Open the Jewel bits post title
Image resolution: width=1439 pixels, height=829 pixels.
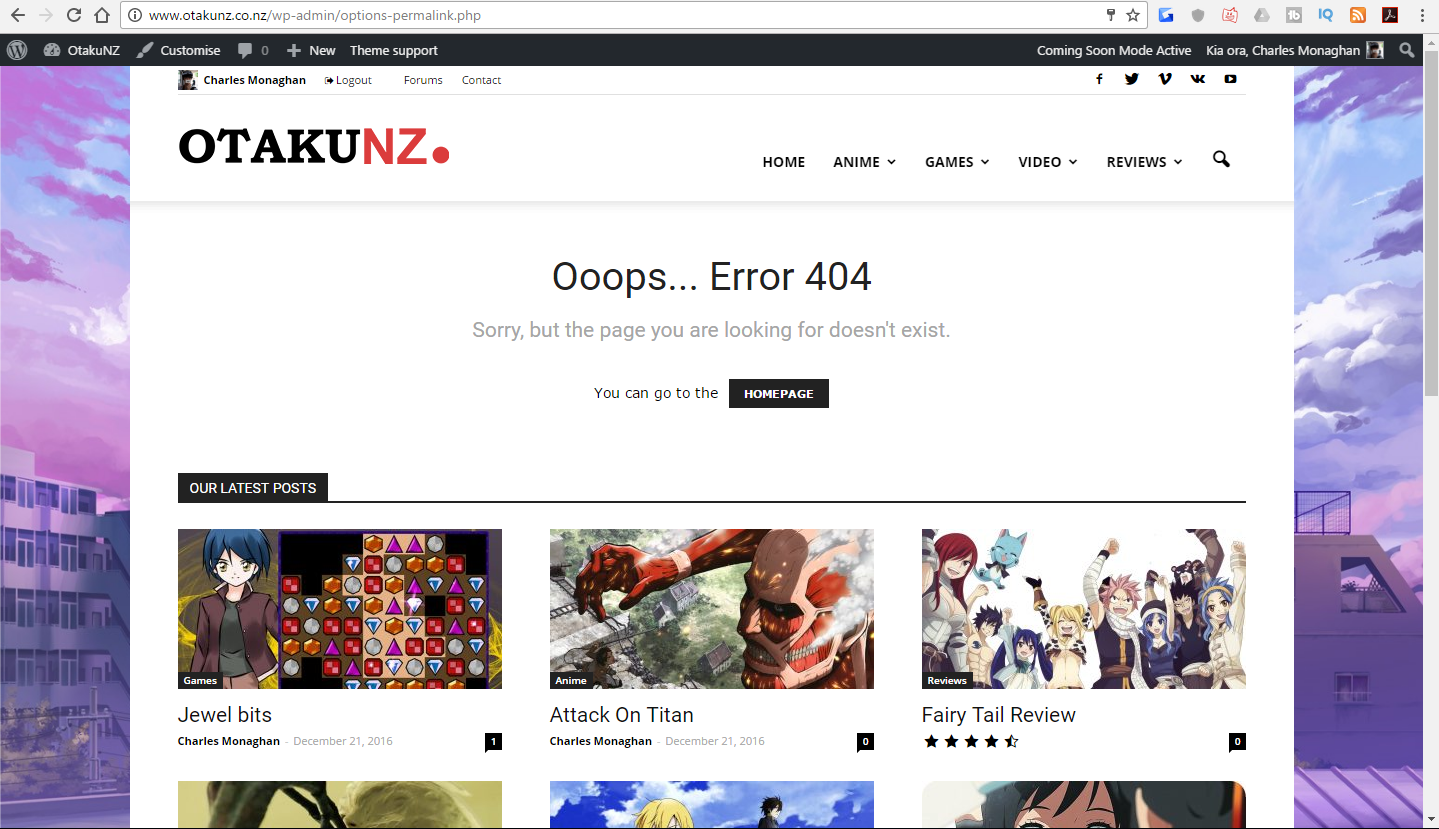pos(225,715)
